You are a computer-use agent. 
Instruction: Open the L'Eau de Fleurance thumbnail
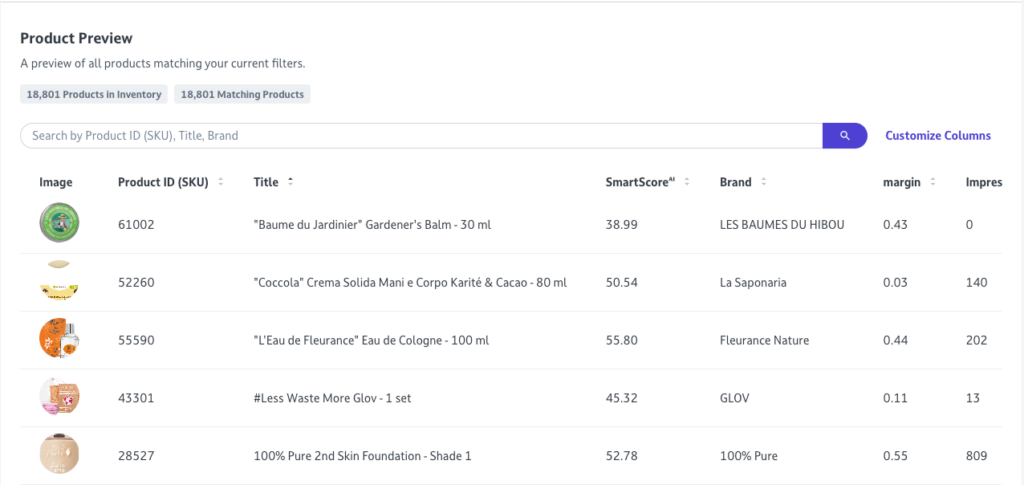point(59,340)
